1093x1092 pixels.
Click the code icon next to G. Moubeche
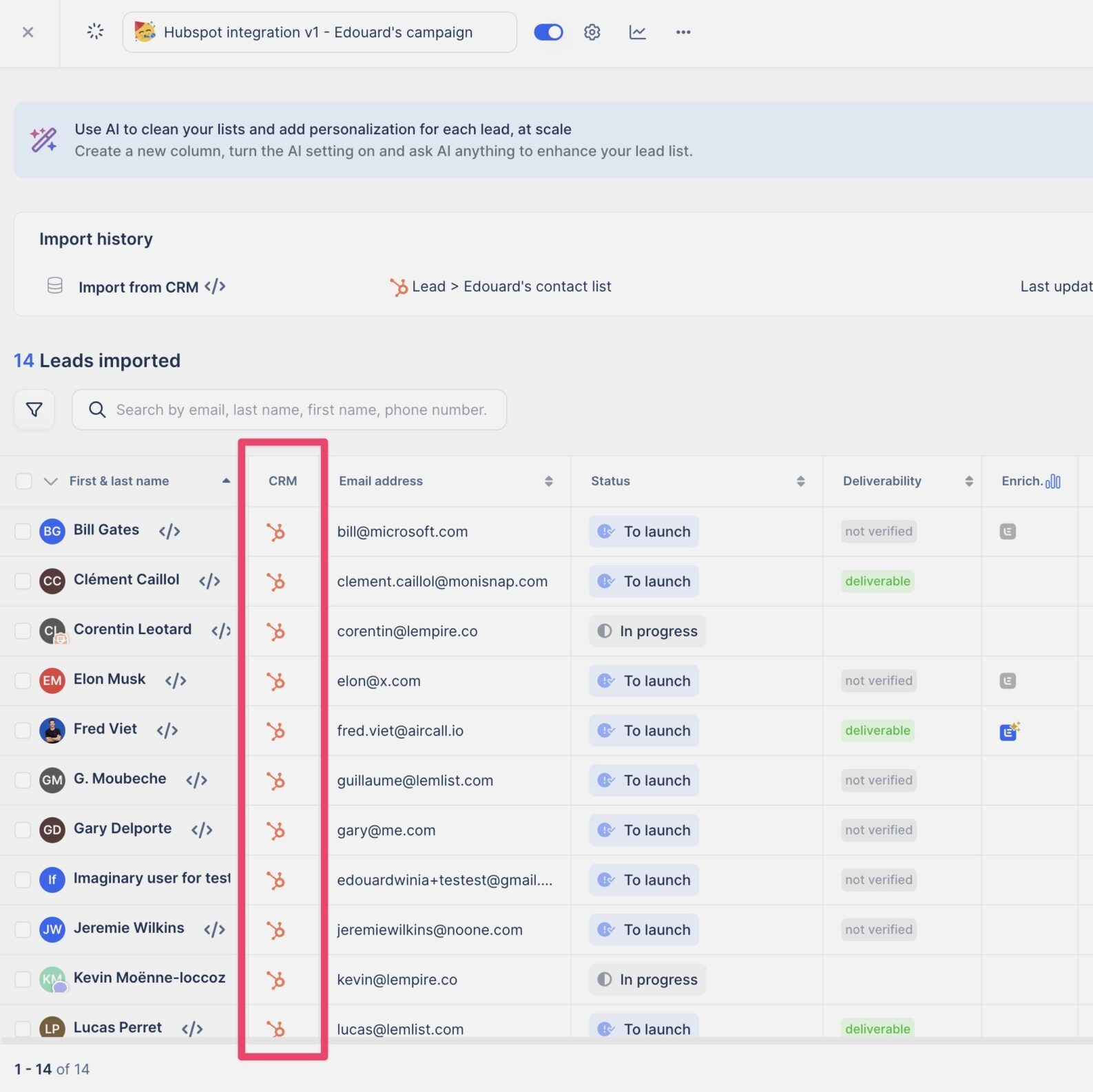click(x=196, y=780)
